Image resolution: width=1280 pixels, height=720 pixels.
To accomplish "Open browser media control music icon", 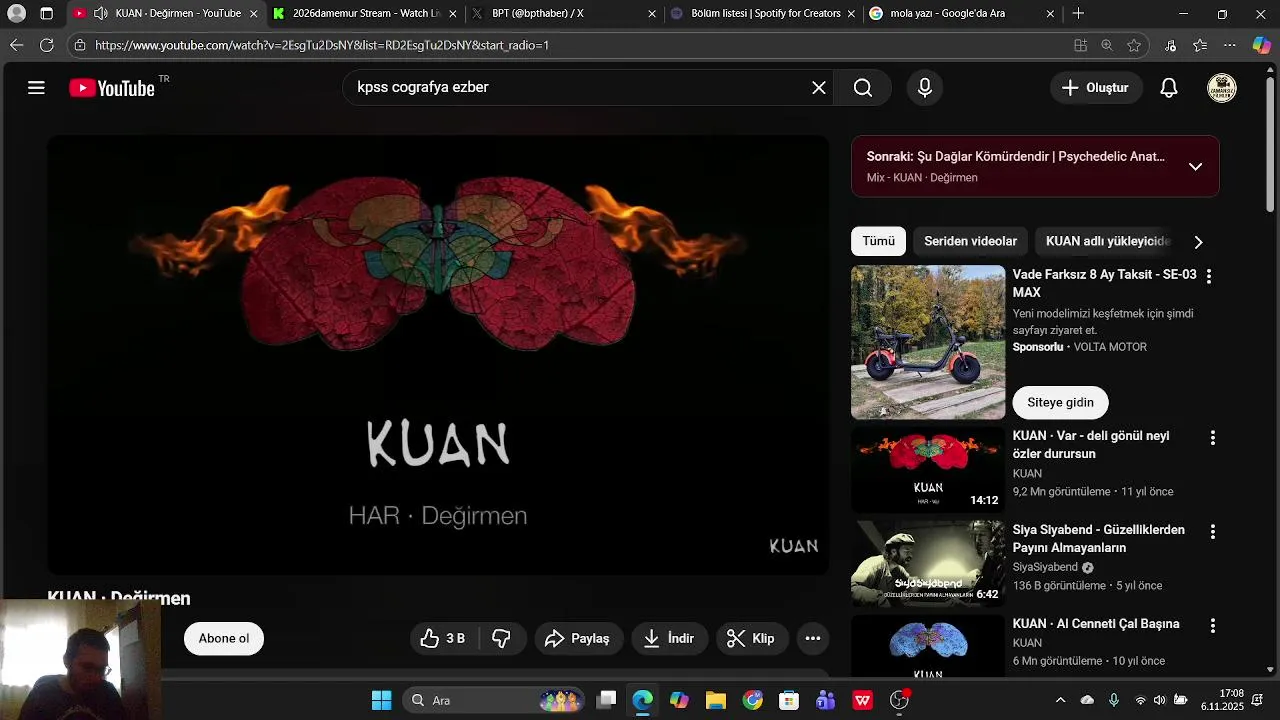I will click(x=1171, y=45).
